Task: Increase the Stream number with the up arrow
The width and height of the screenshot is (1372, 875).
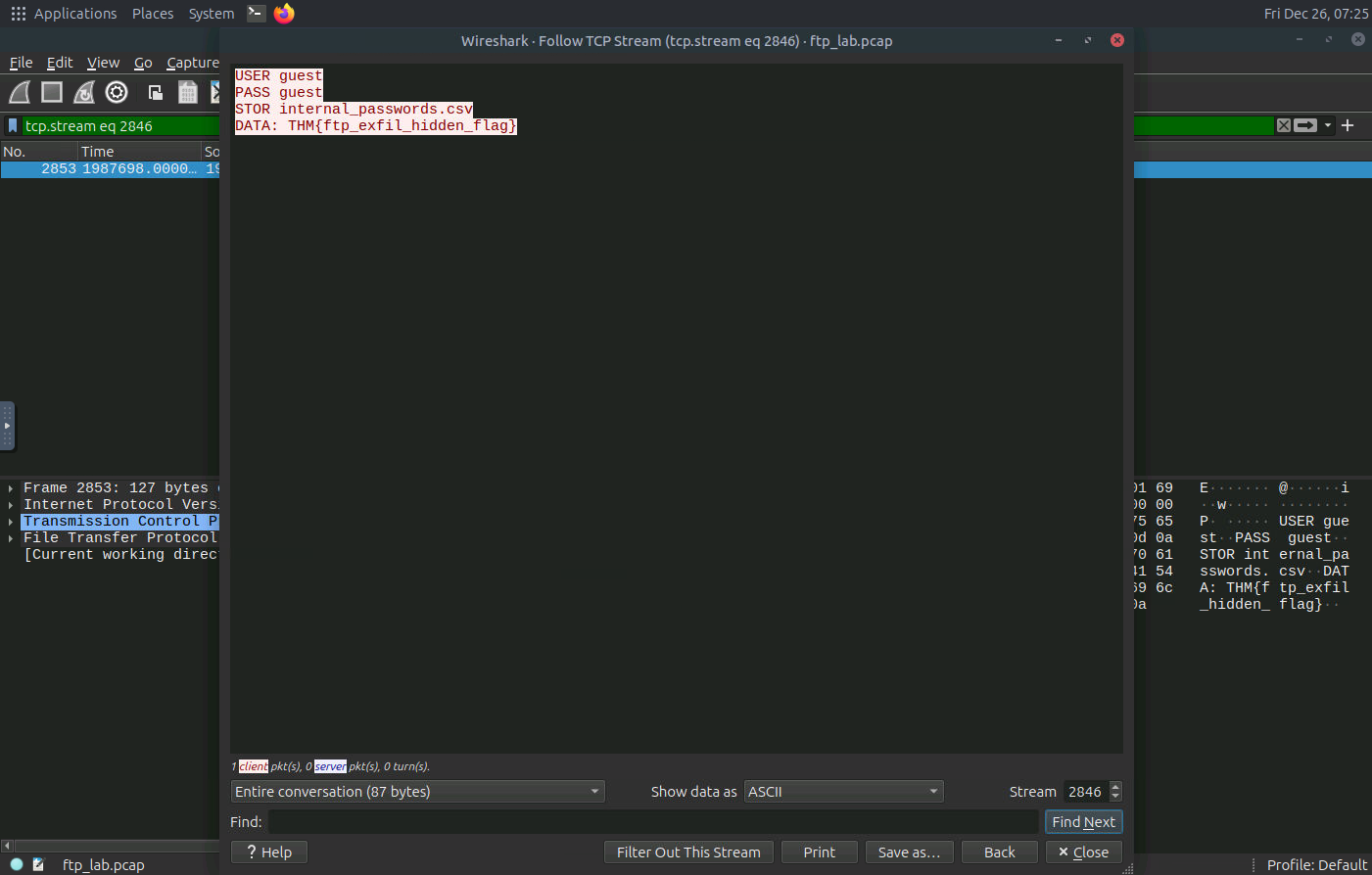Action: coord(1115,787)
